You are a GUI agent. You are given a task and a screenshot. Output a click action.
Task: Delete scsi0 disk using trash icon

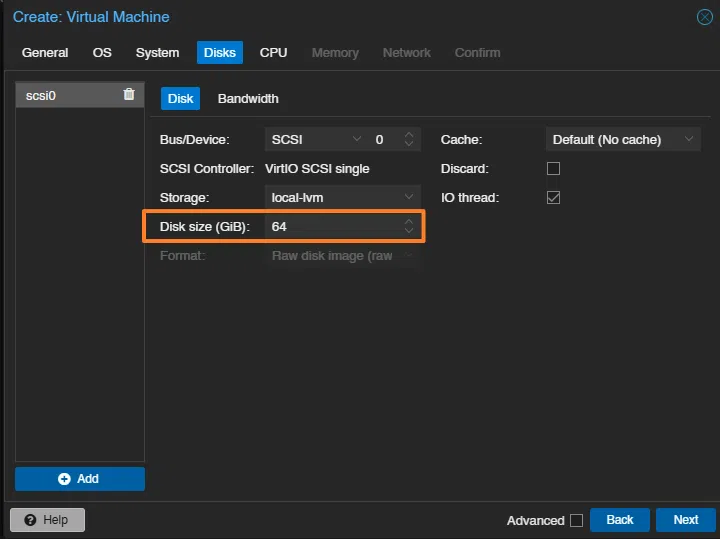tap(129, 94)
